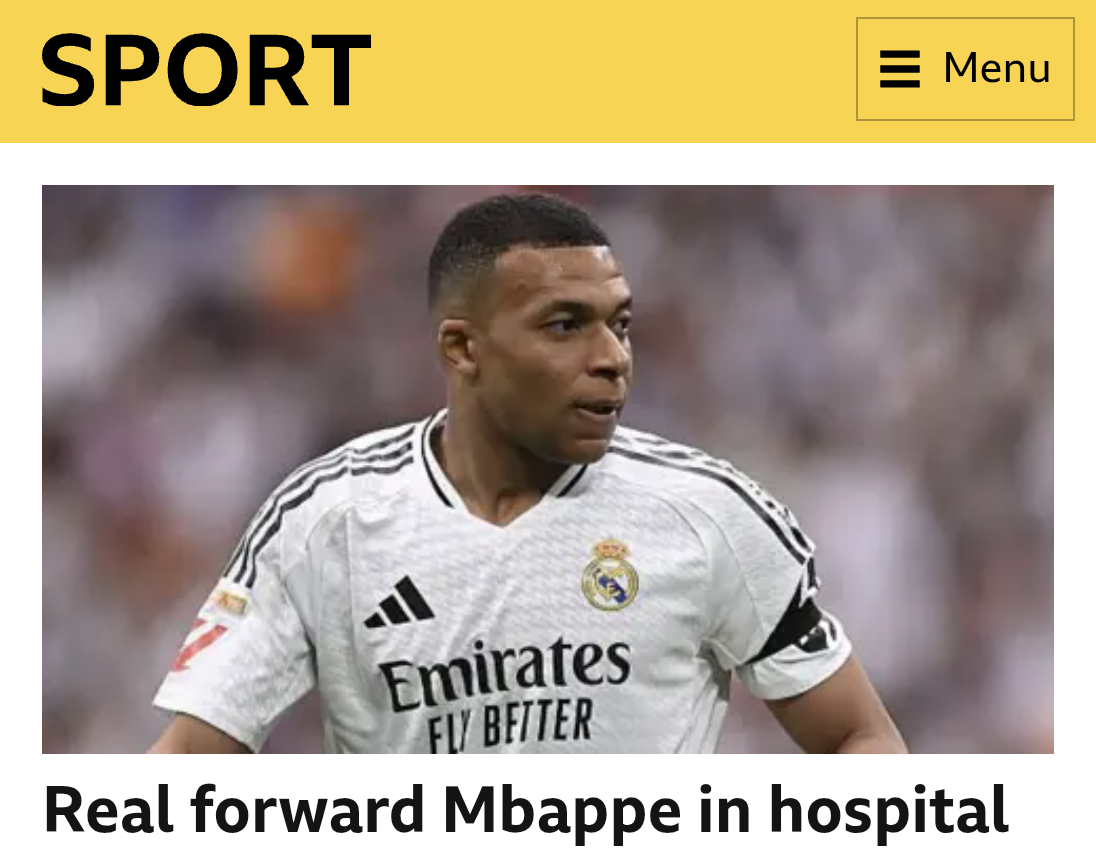Go to the SPORT homepage heading

coord(206,71)
